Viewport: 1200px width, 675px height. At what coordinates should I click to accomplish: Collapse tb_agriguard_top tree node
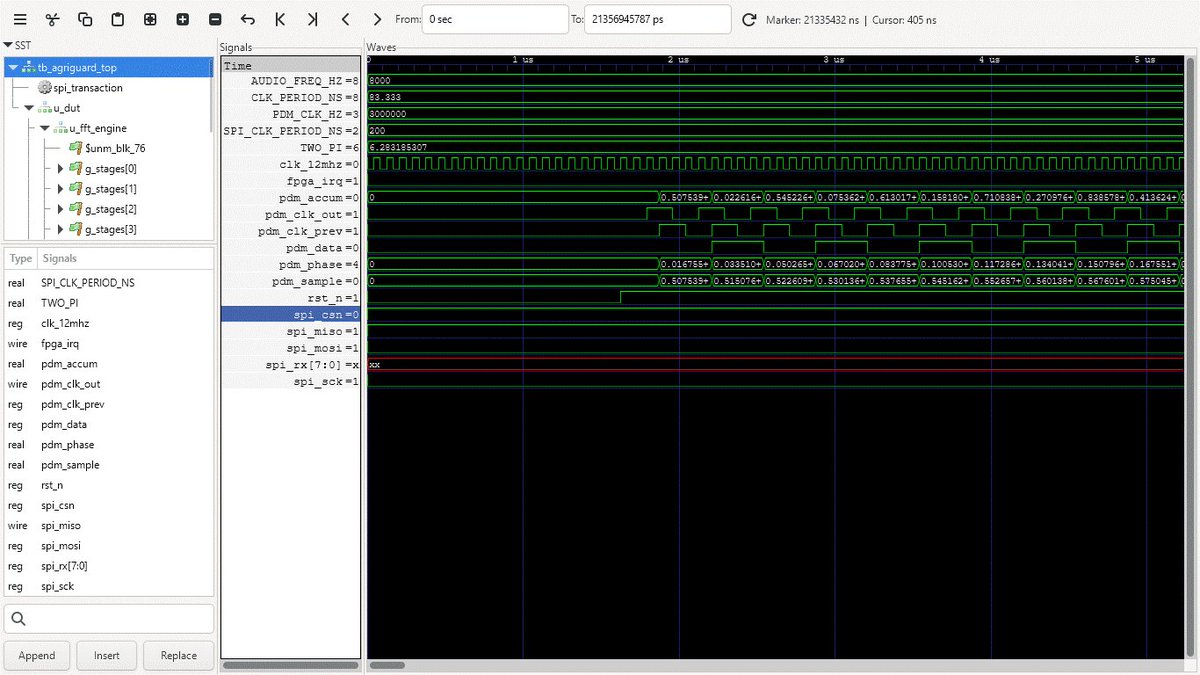pyautogui.click(x=13, y=68)
